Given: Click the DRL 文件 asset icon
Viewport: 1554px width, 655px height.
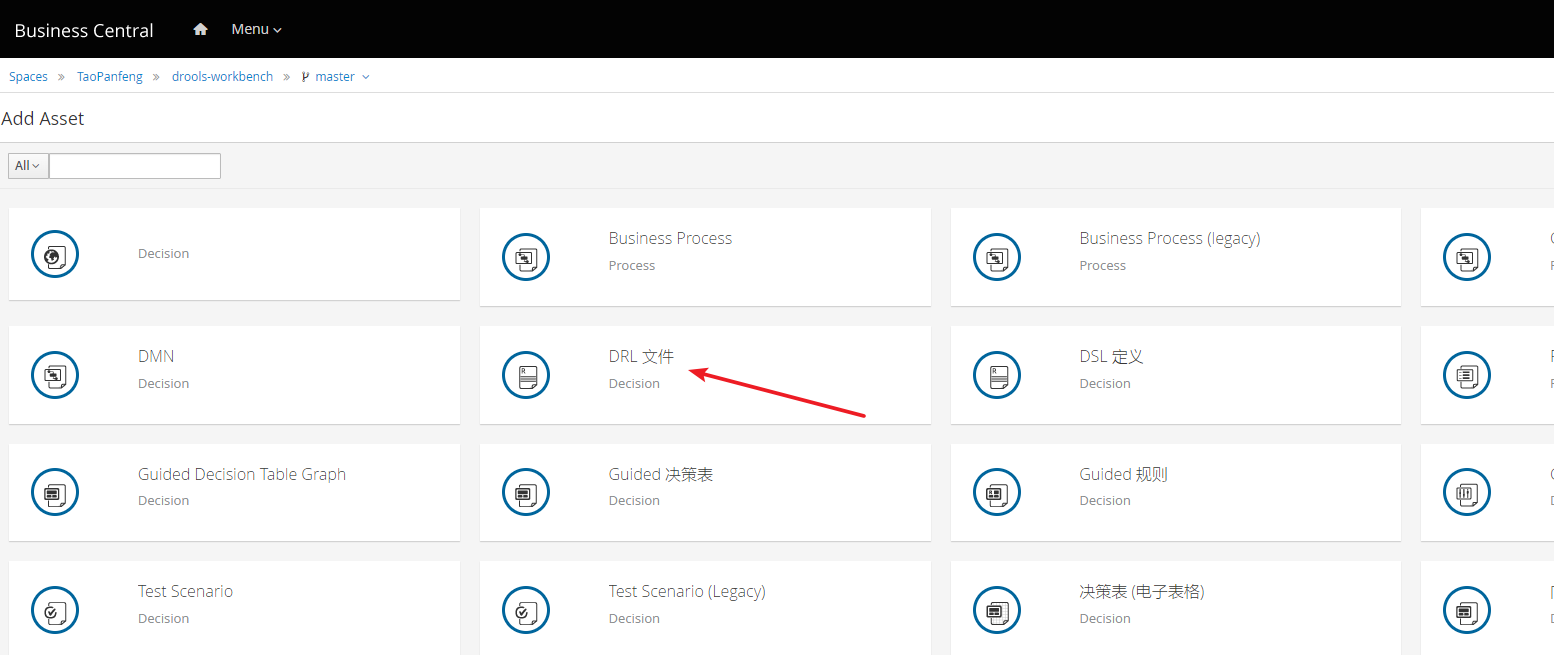Looking at the screenshot, I should tap(526, 375).
